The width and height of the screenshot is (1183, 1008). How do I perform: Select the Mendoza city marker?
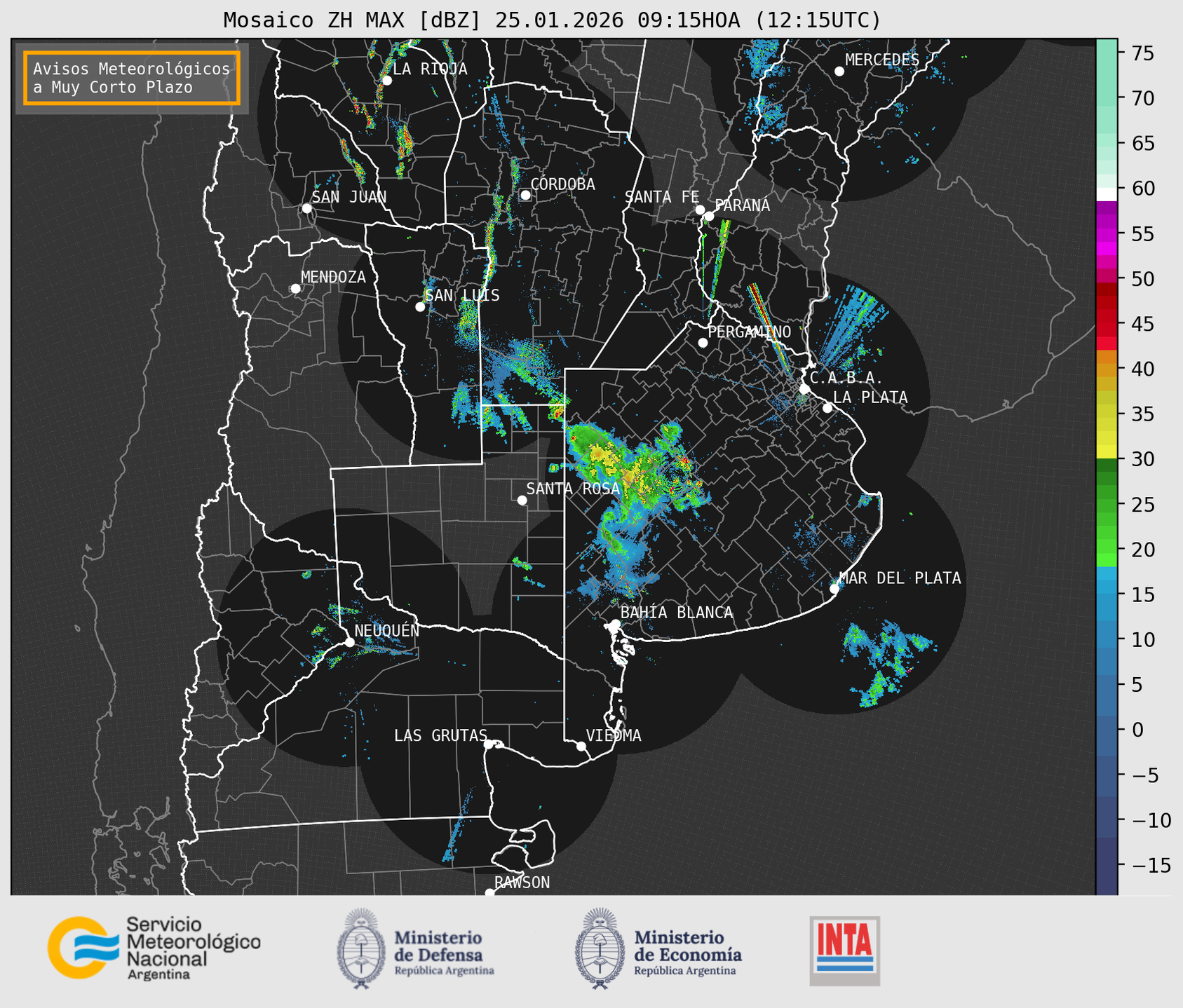coord(295,289)
